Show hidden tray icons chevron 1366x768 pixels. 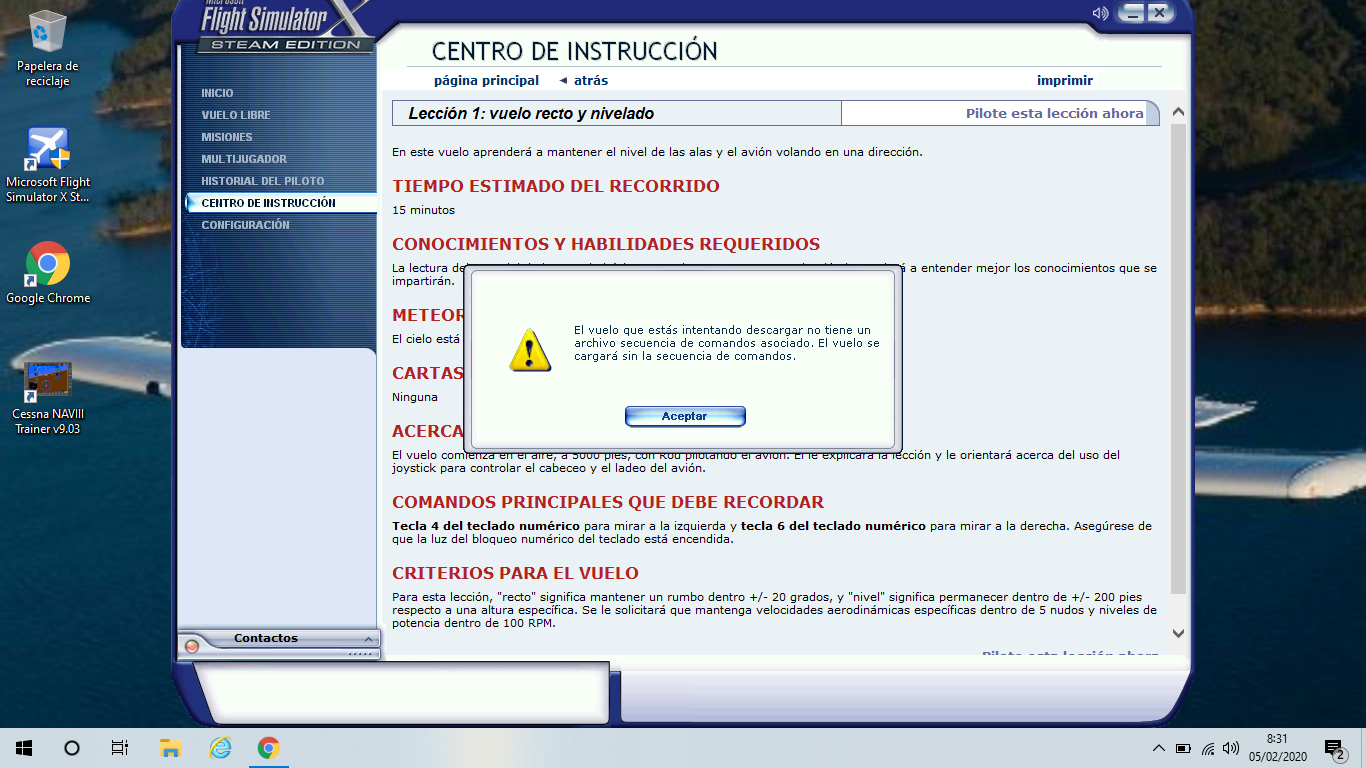(x=1159, y=748)
